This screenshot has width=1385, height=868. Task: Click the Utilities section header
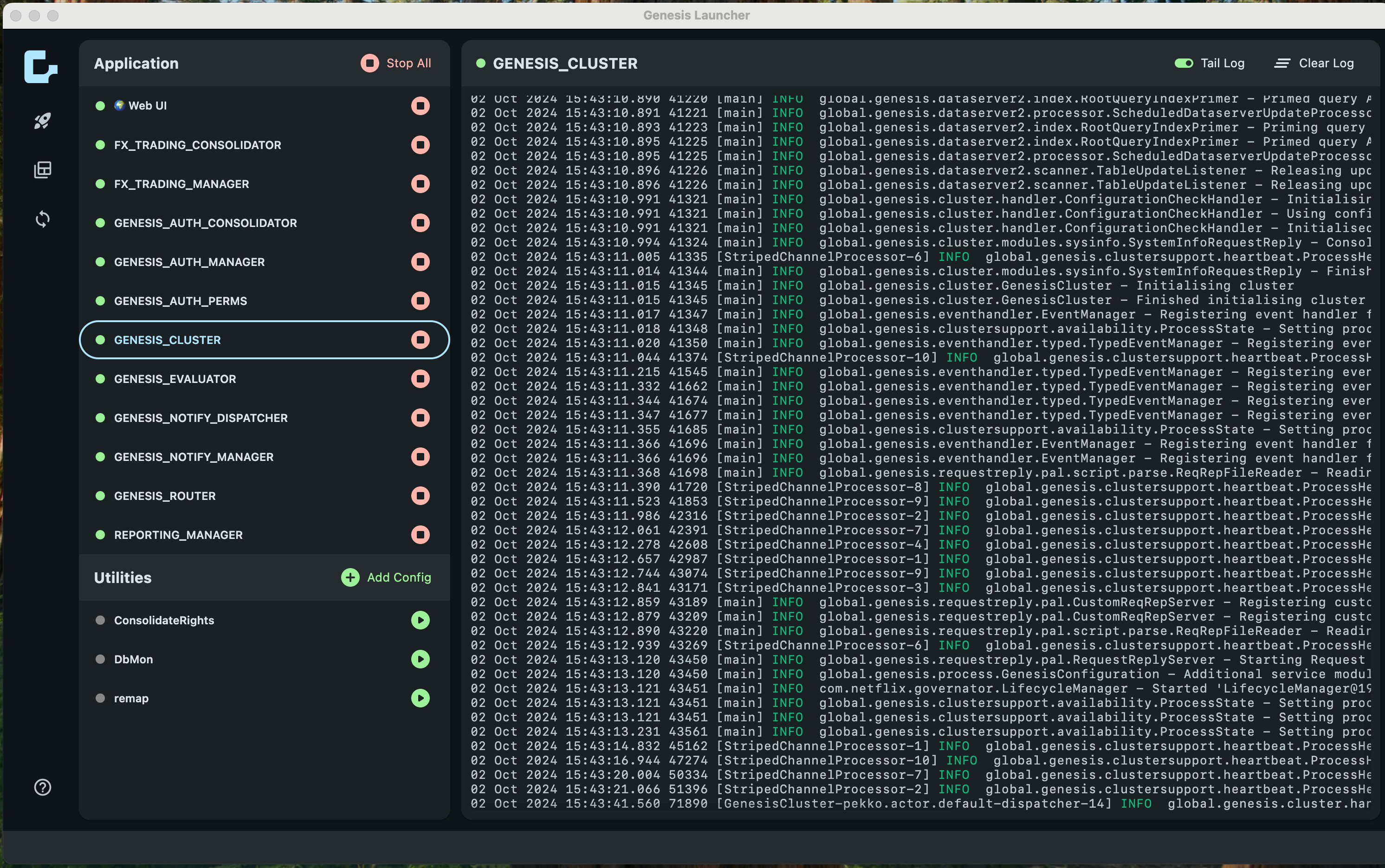[x=122, y=577]
